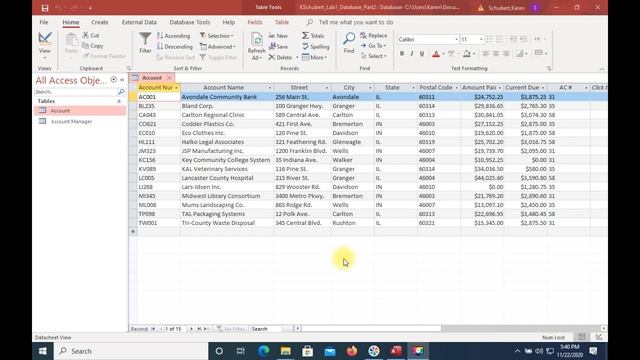The width and height of the screenshot is (640, 360).
Task: Open the City column filter arrow
Action: [x=370, y=88]
